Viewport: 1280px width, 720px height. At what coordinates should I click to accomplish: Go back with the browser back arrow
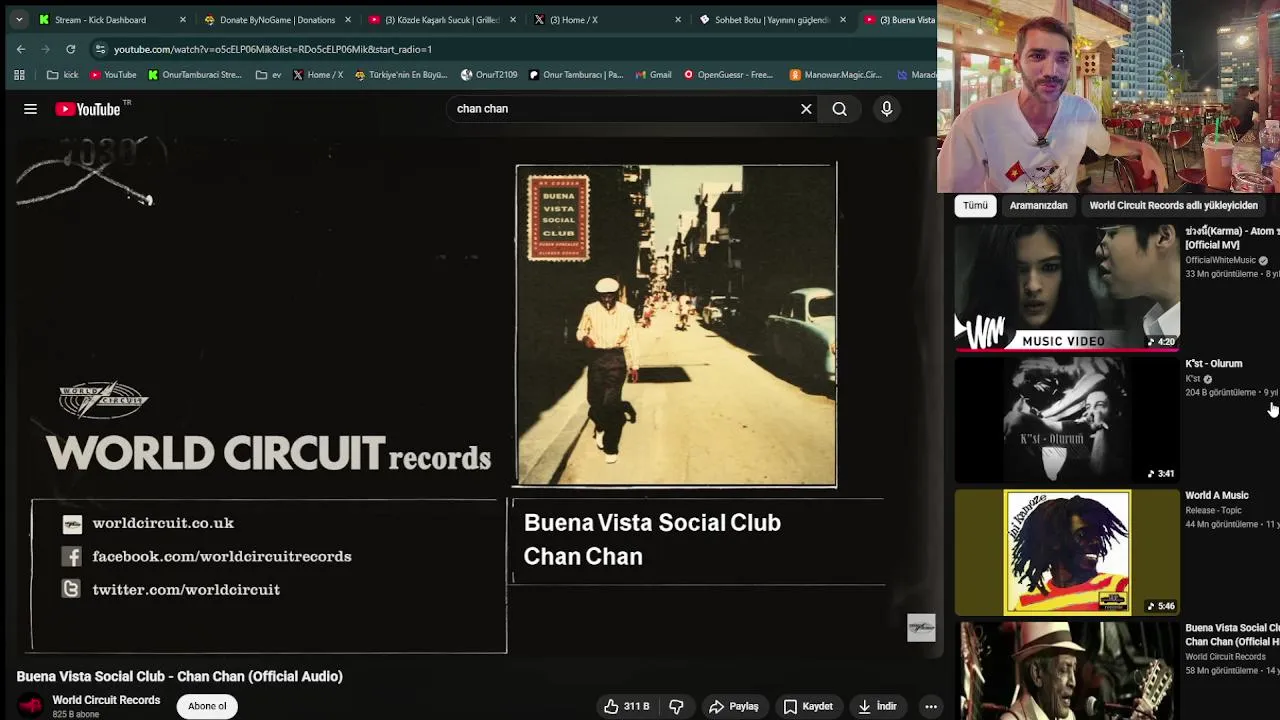pos(21,49)
